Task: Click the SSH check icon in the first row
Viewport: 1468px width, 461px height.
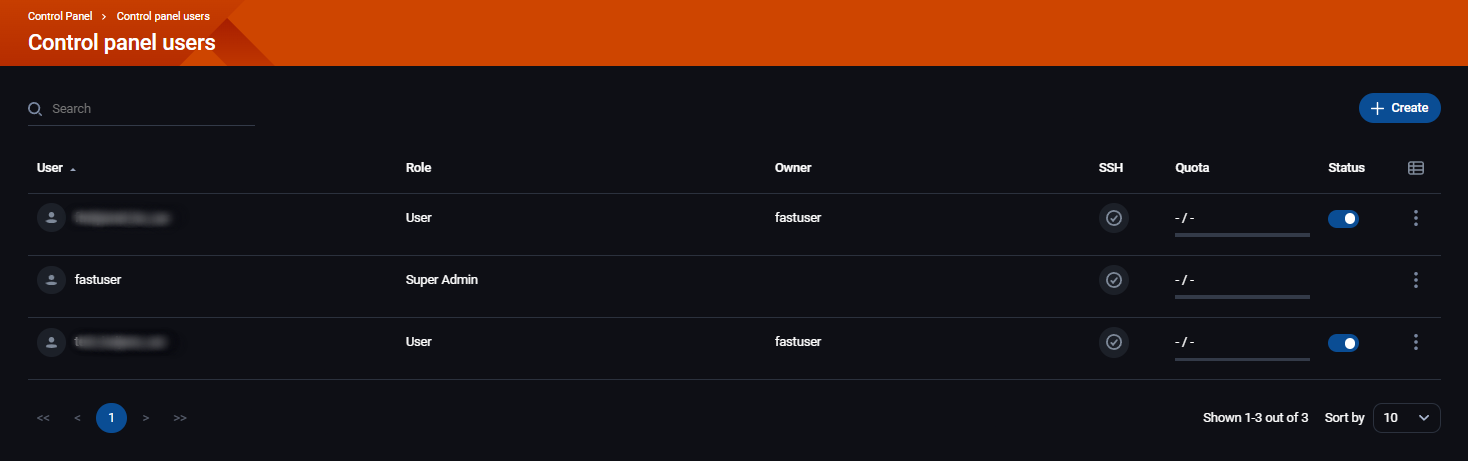Action: (1113, 218)
